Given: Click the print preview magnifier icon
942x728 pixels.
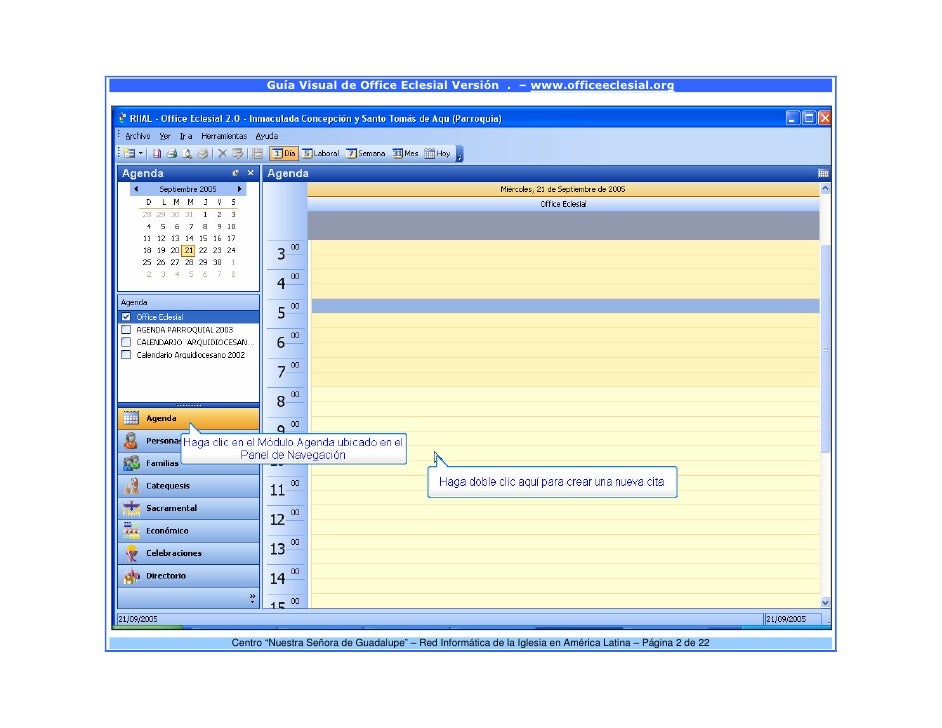Looking at the screenshot, I should 187,153.
